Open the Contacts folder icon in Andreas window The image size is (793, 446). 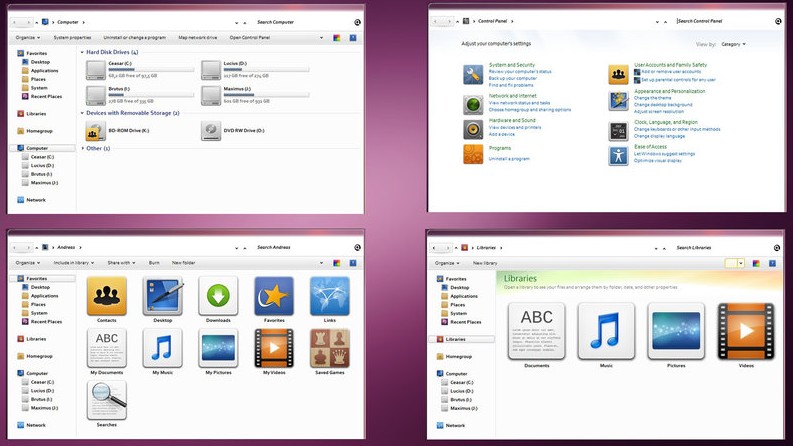(107, 296)
